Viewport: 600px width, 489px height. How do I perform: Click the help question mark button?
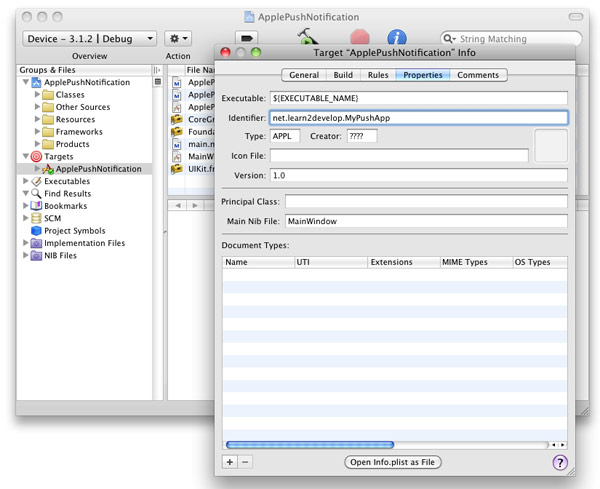pos(559,462)
